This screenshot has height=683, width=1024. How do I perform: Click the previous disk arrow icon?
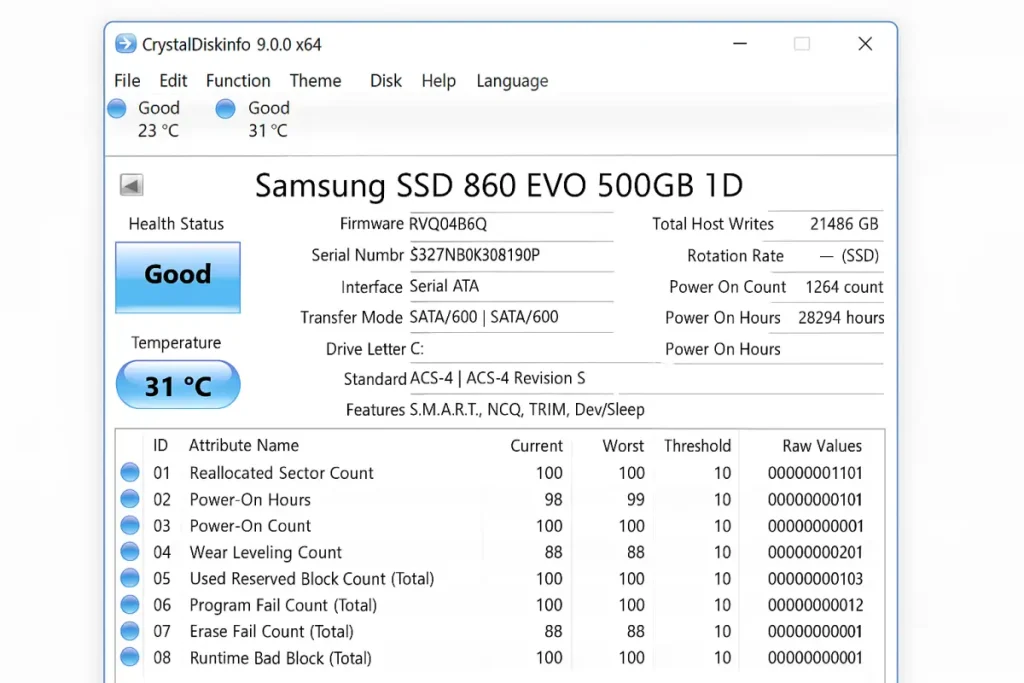(131, 185)
